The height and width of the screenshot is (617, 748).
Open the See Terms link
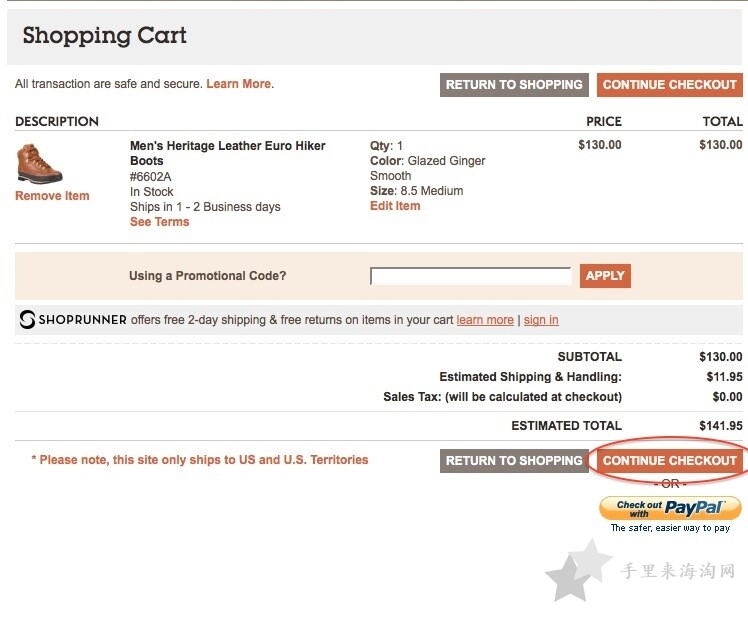click(159, 222)
